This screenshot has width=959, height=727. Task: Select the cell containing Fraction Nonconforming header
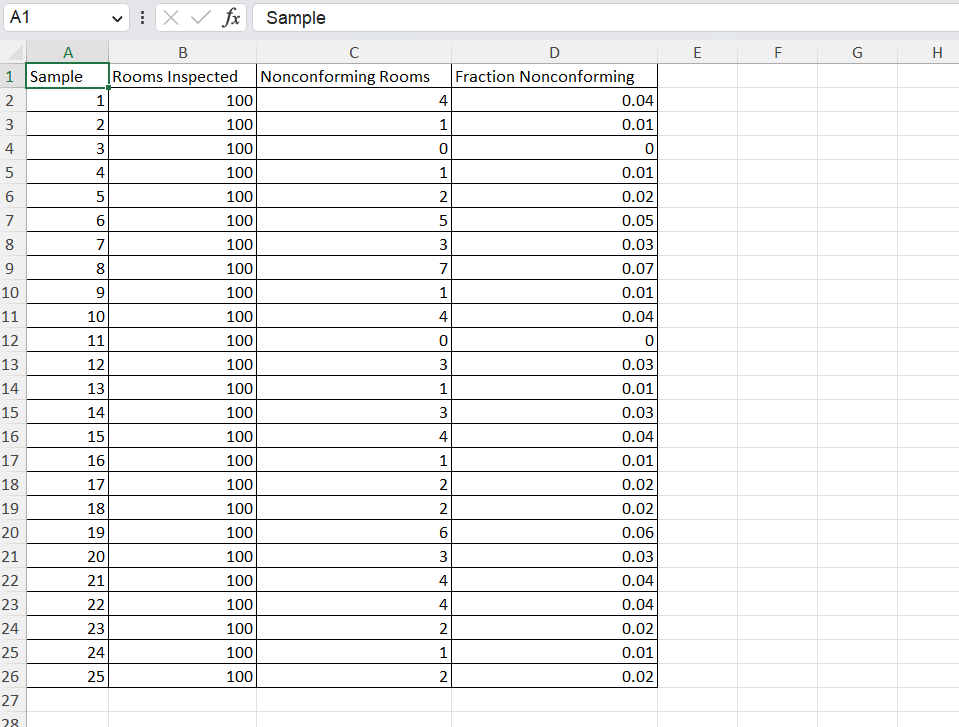tap(554, 76)
